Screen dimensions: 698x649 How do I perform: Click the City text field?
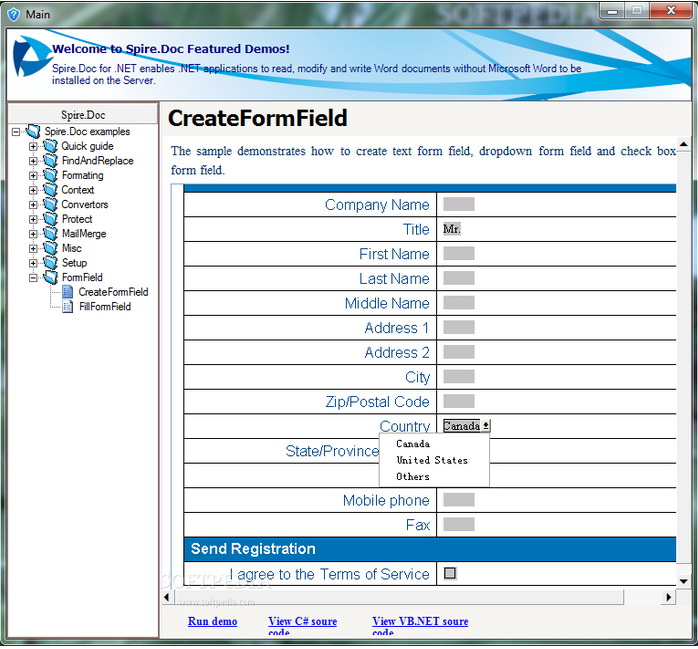point(459,377)
